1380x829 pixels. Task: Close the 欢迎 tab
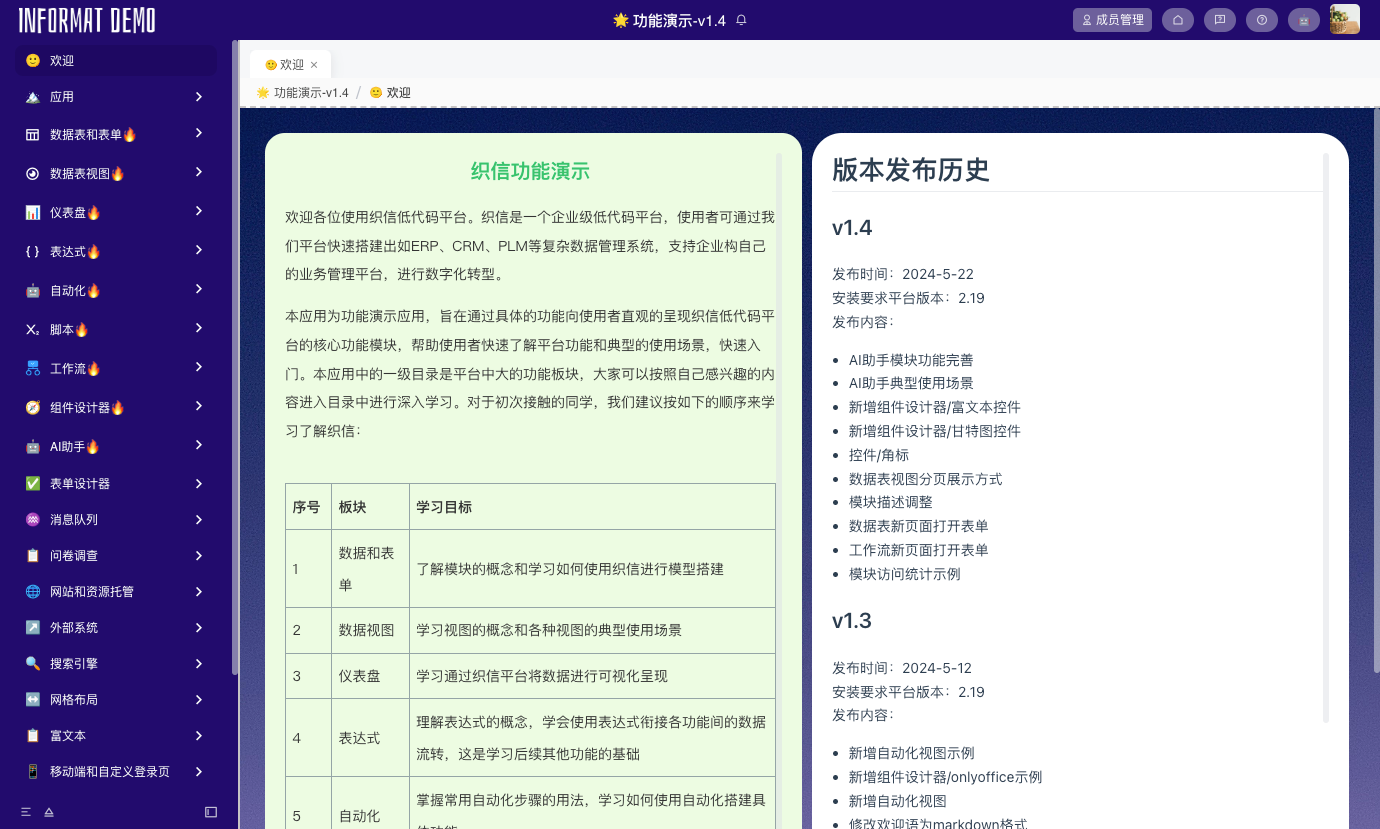pyautogui.click(x=315, y=63)
